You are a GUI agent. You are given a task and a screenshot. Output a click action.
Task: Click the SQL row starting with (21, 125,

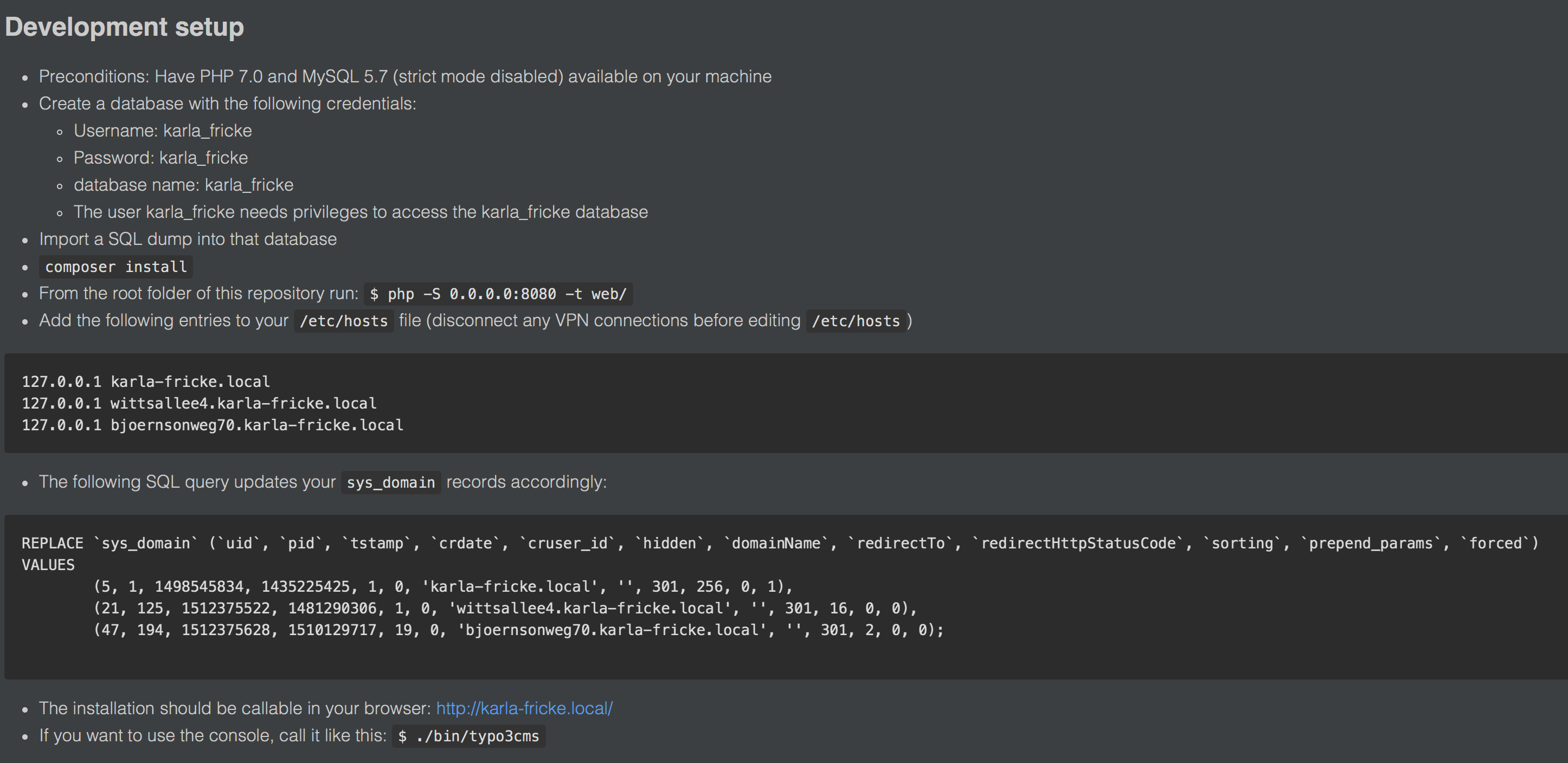505,608
